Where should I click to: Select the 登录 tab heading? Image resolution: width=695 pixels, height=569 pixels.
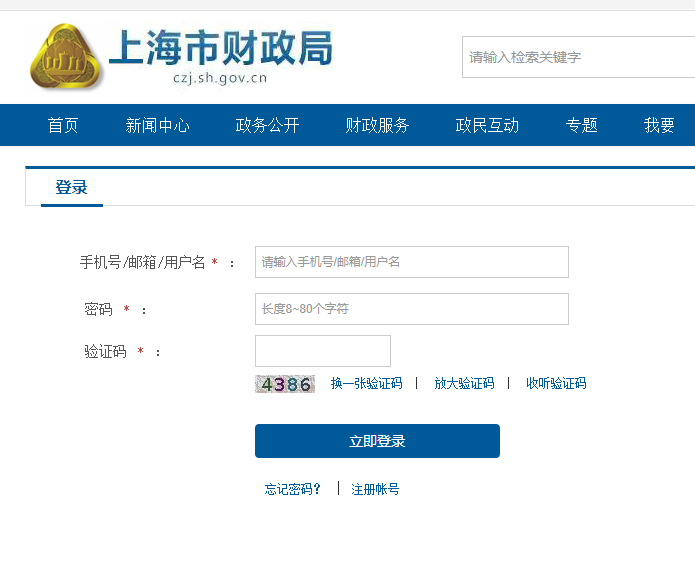[x=71, y=187]
